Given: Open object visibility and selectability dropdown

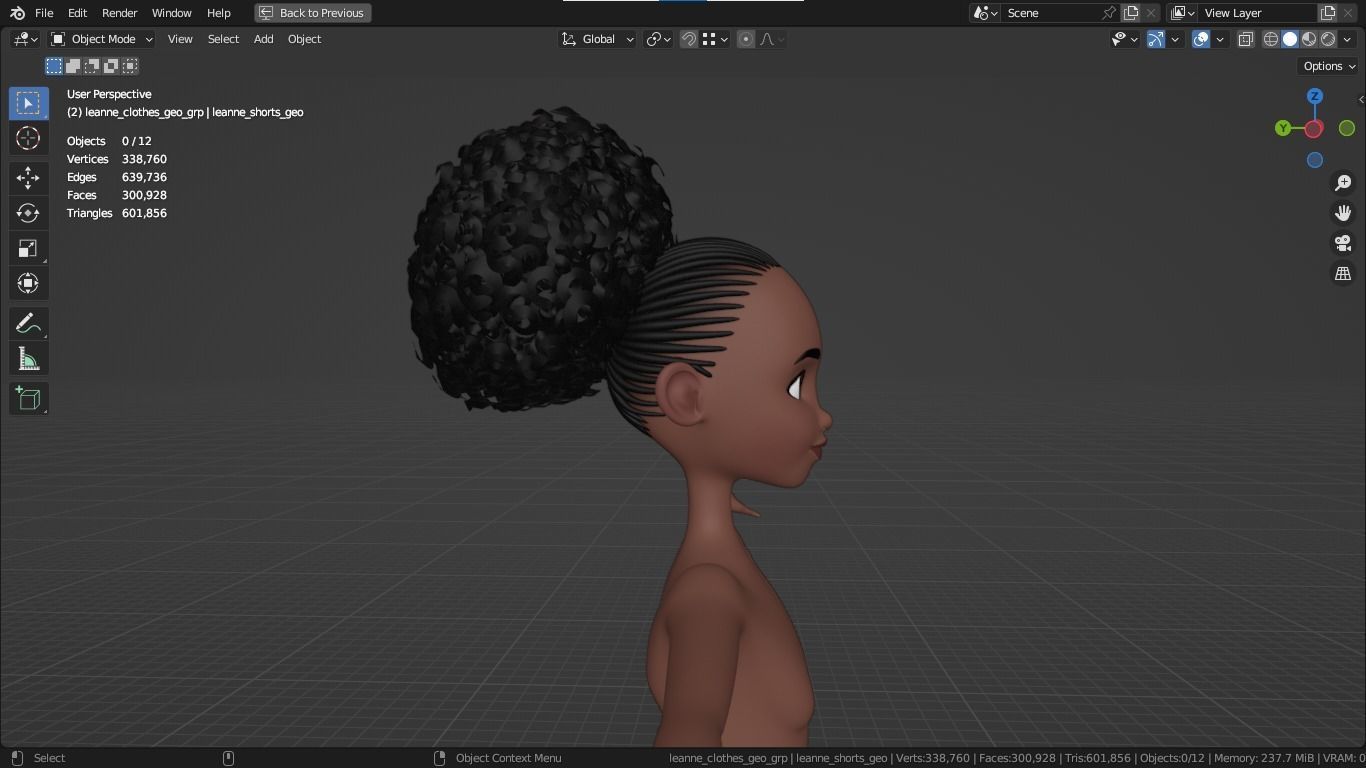Looking at the screenshot, I should (1125, 39).
